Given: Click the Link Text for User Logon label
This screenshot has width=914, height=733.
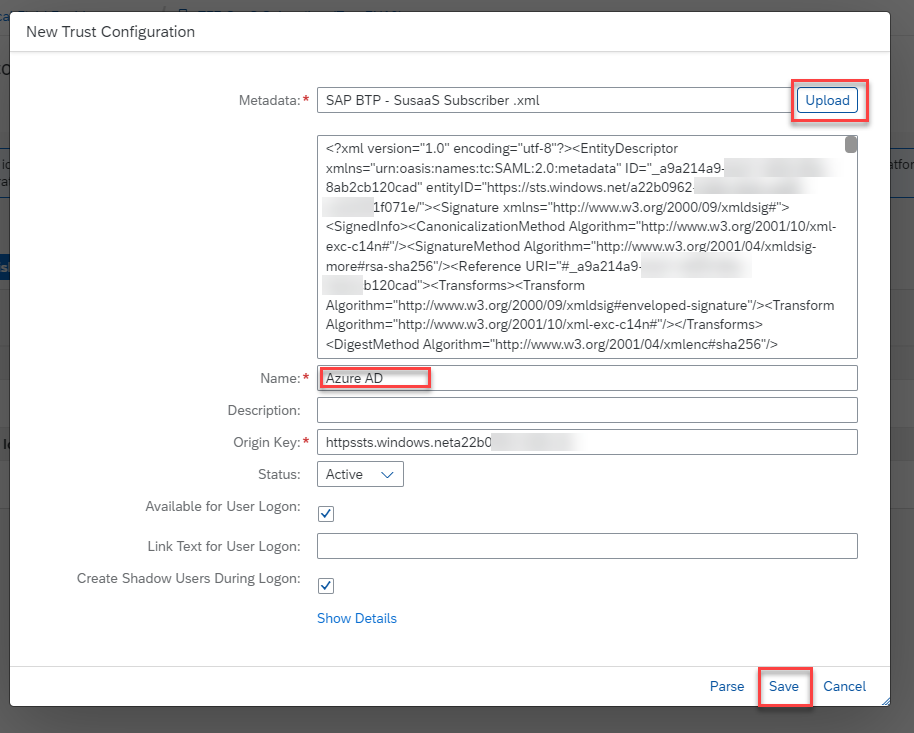Looking at the screenshot, I should [x=224, y=546].
